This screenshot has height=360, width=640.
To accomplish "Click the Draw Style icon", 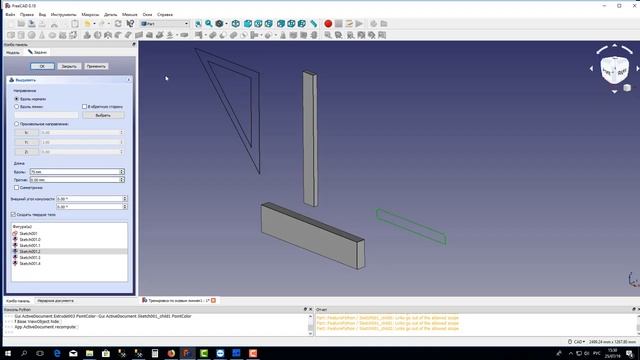I will click(x=219, y=24).
